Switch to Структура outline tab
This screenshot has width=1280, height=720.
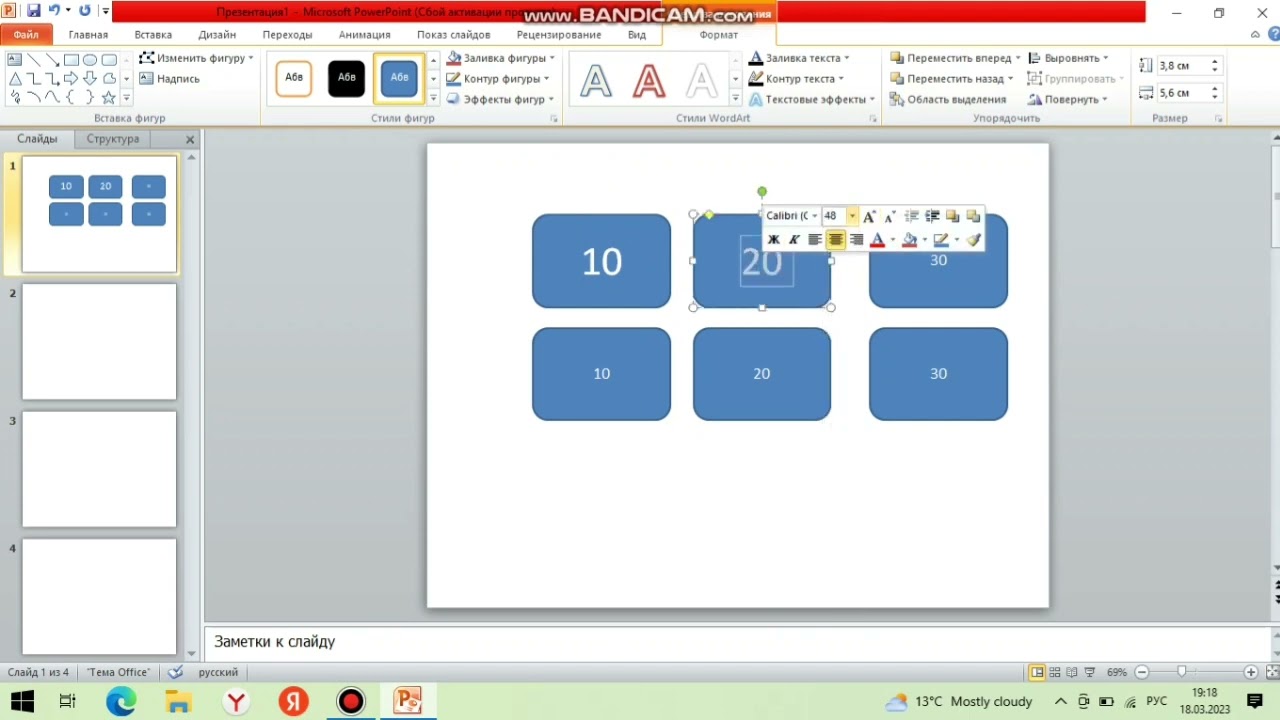[112, 139]
